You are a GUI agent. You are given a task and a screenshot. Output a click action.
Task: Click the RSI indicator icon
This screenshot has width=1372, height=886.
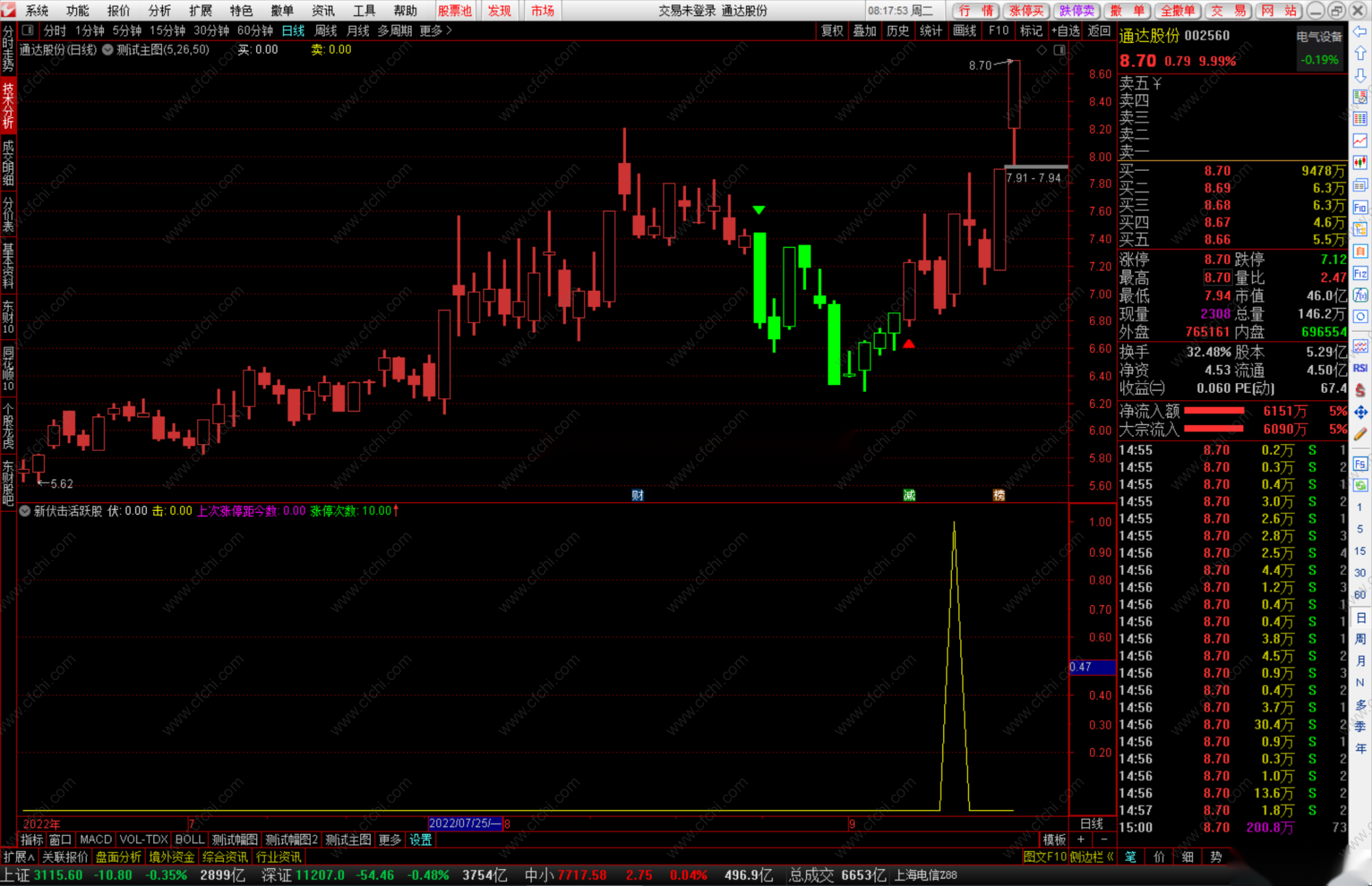[1360, 369]
